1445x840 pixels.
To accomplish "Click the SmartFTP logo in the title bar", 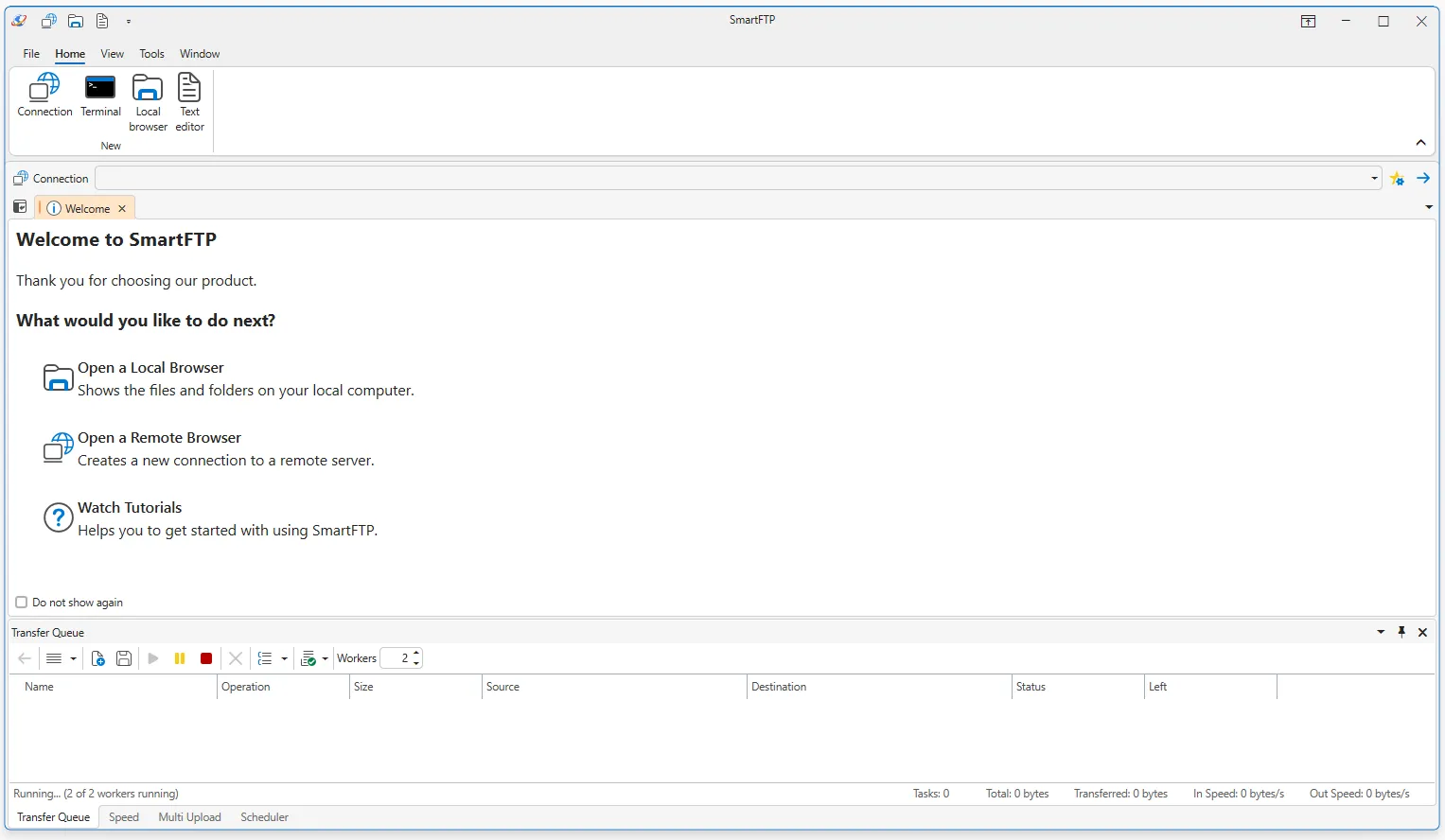I will 19,21.
